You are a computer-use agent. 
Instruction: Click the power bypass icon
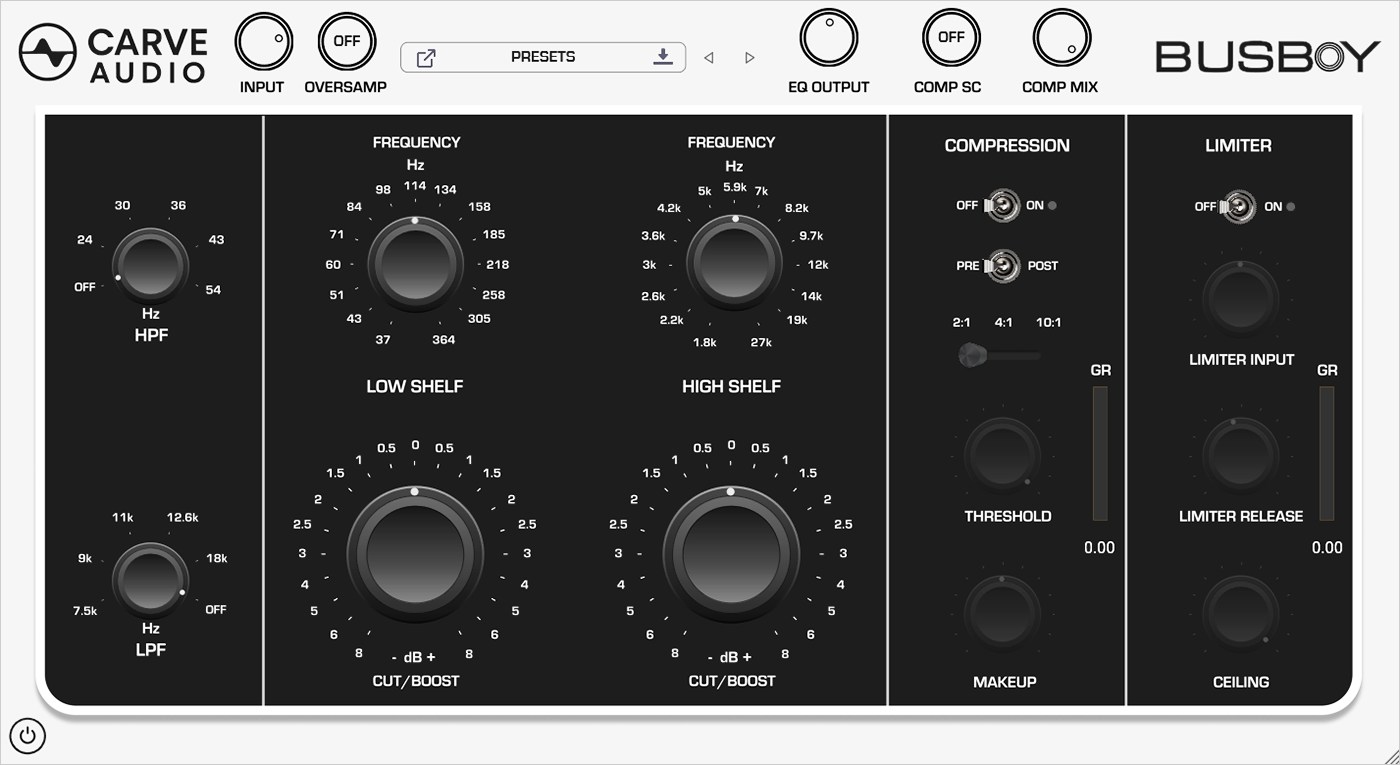point(27,737)
